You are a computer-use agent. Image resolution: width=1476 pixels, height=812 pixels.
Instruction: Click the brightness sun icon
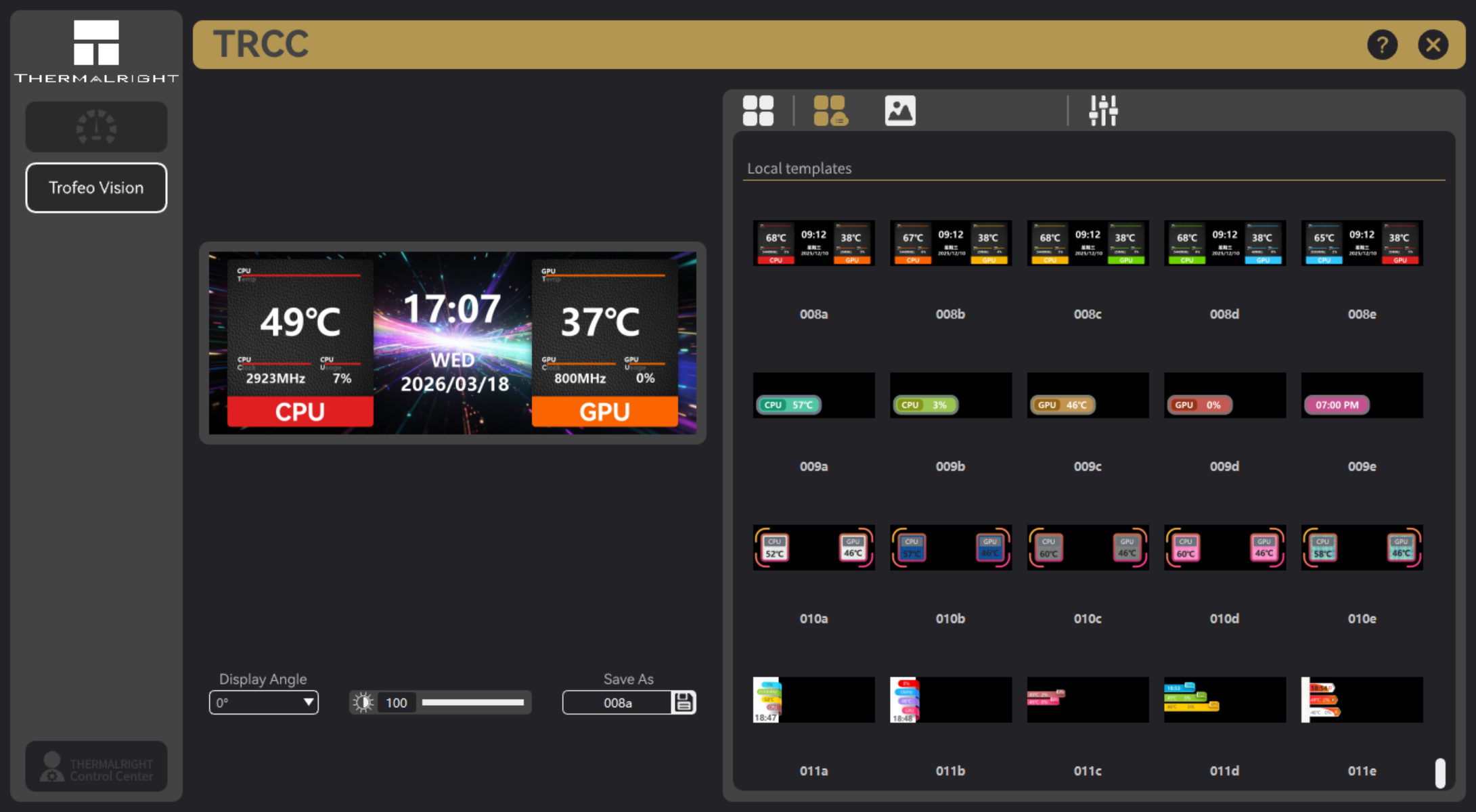(363, 702)
